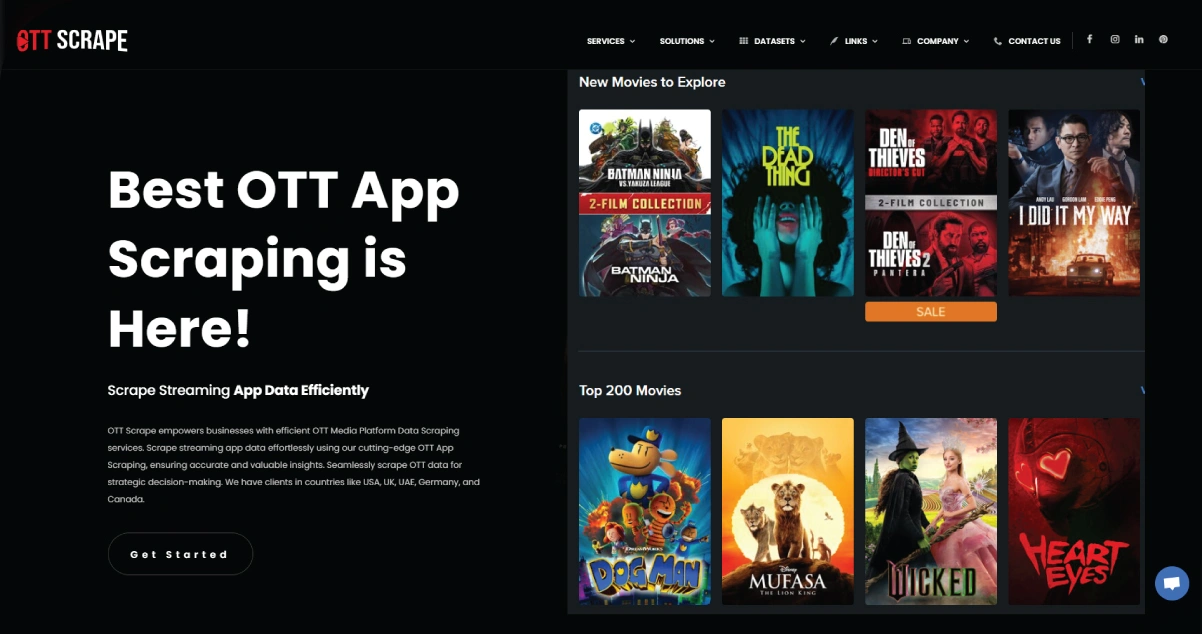Screen dimensions: 1202x634
Task: Click the orange SALE badge
Action: [x=930, y=312]
